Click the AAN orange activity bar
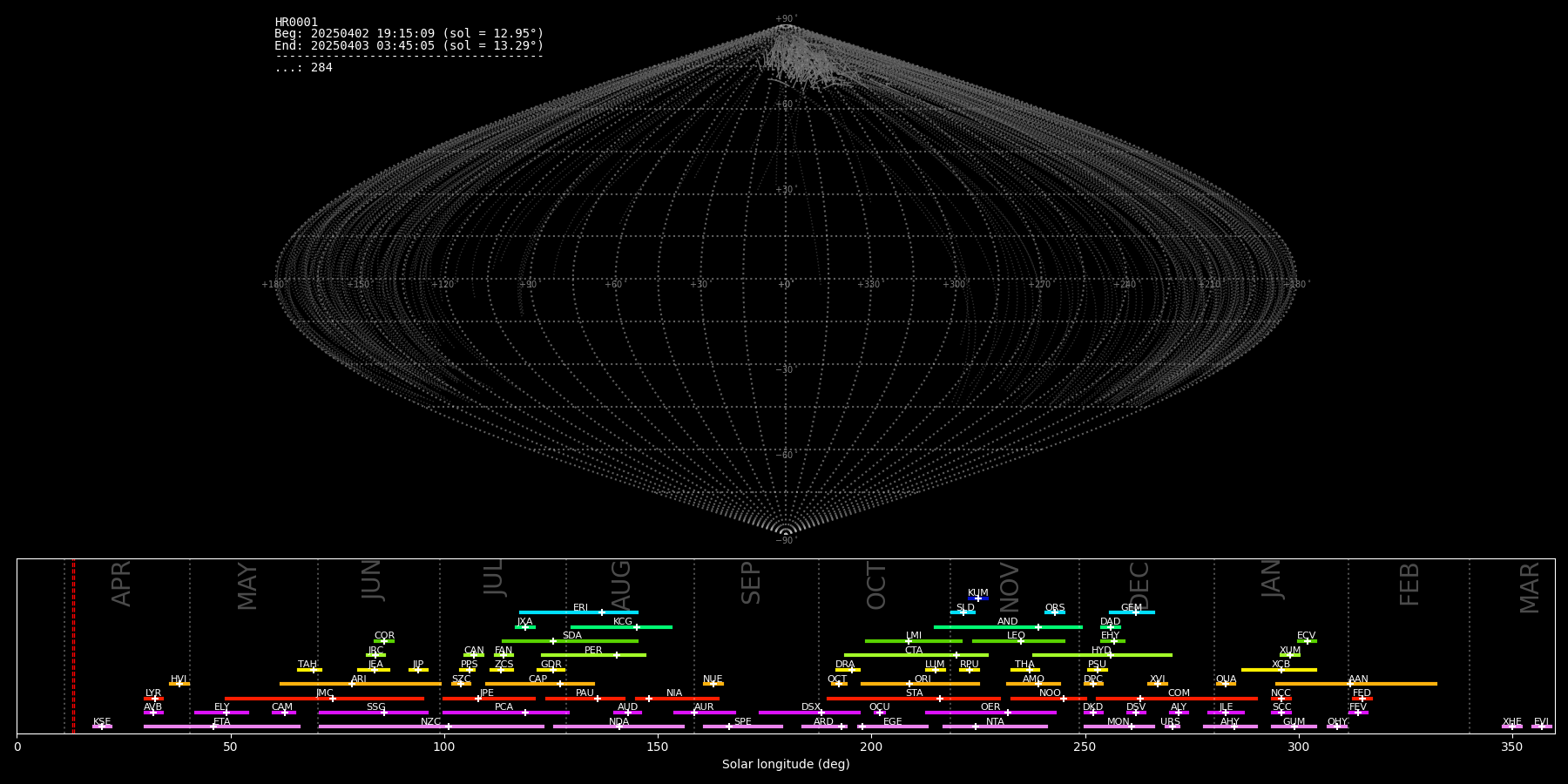Screen dimensions: 1568x784 click(x=1356, y=684)
